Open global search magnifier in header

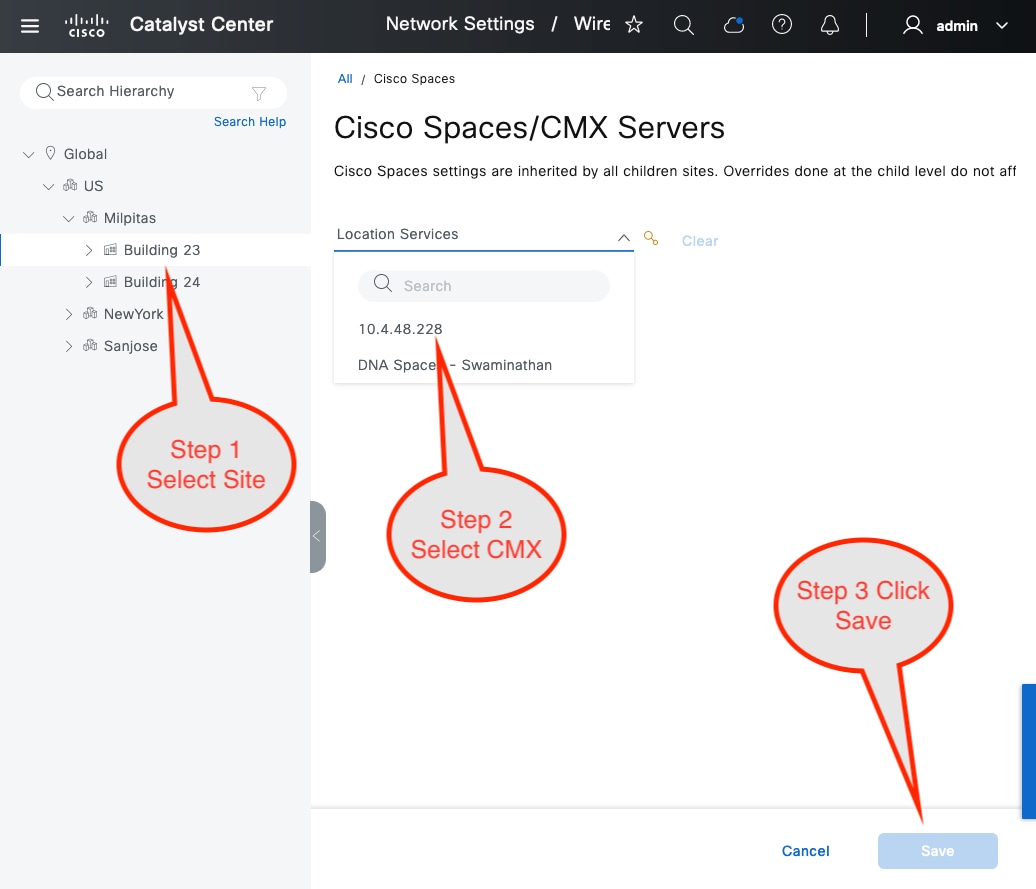(683, 25)
